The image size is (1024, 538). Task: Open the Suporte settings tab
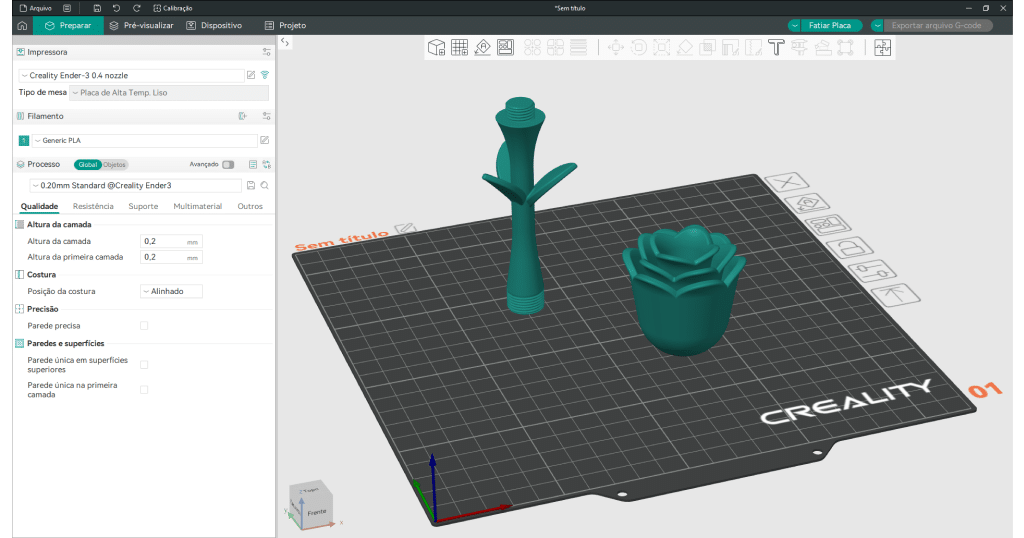coord(143,206)
